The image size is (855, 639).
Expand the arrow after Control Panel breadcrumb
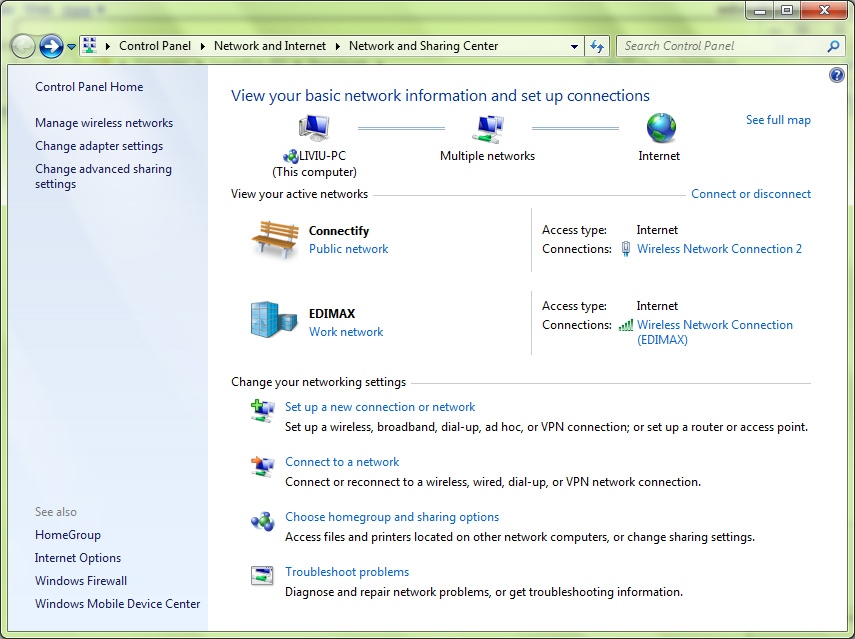click(203, 46)
